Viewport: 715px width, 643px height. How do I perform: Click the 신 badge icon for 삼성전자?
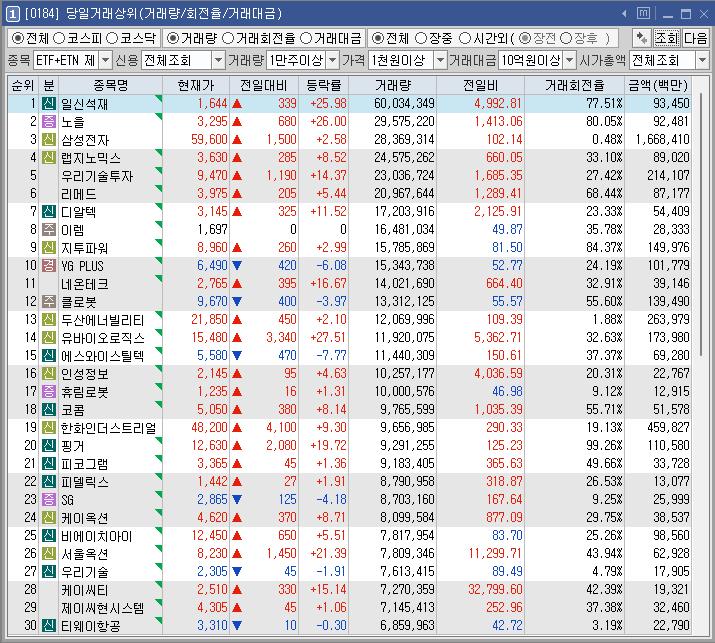pyautogui.click(x=49, y=140)
